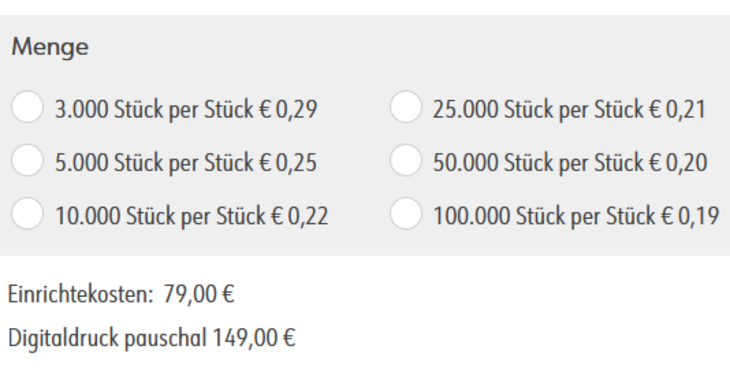Pick the 100.000 Stück radio button
The height and width of the screenshot is (383, 730).
[406, 214]
